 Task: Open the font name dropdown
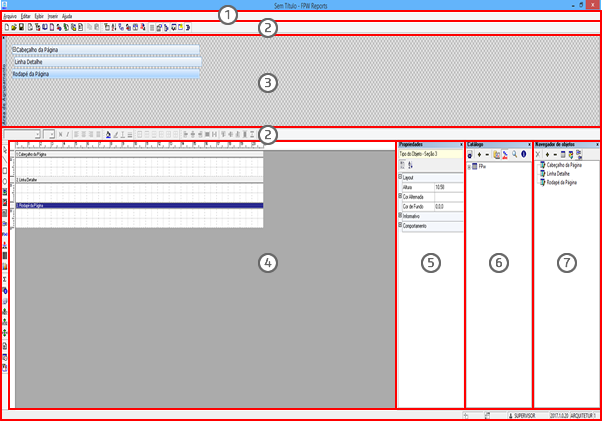point(38,133)
